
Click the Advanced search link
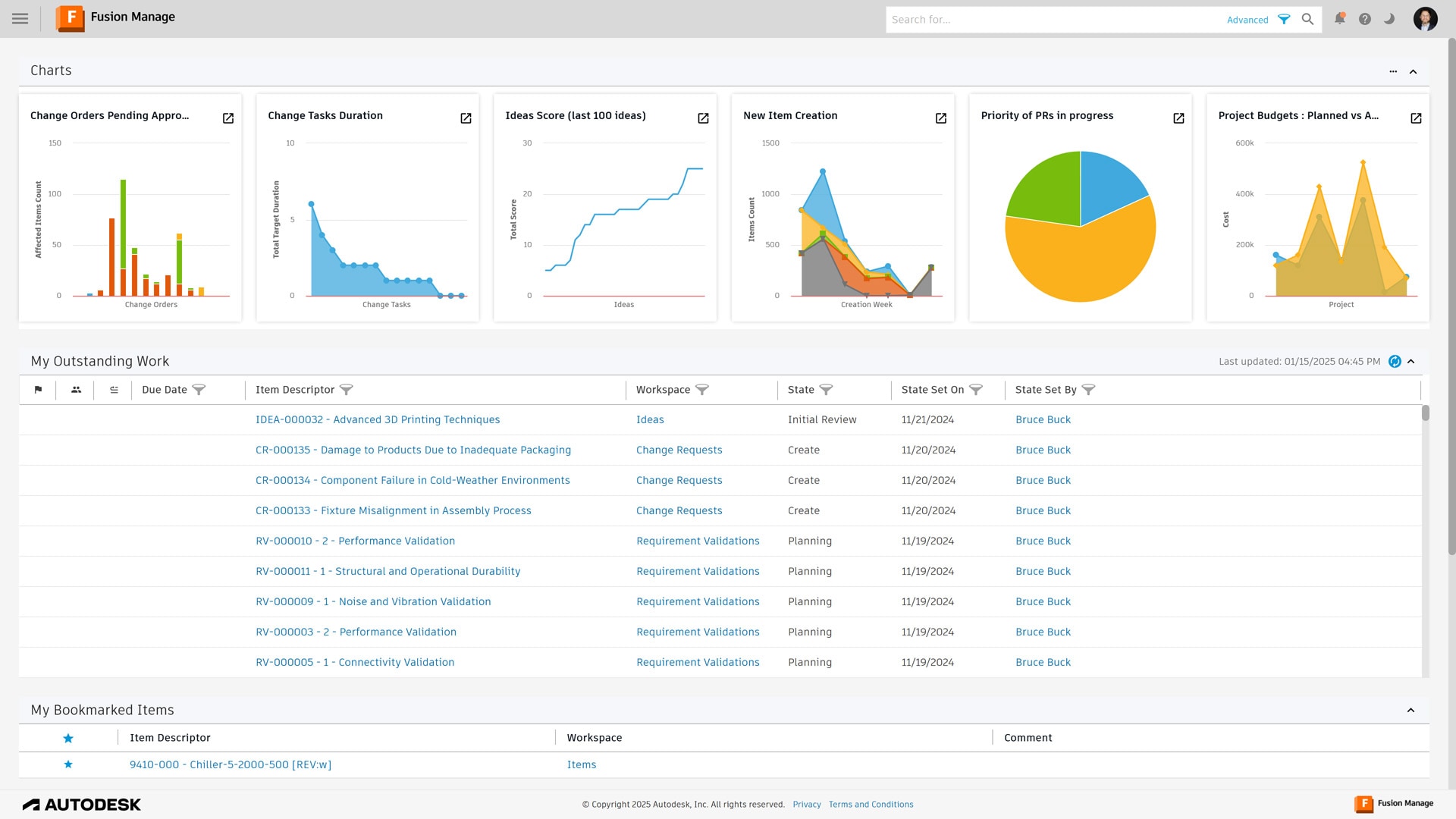pyautogui.click(x=1247, y=20)
